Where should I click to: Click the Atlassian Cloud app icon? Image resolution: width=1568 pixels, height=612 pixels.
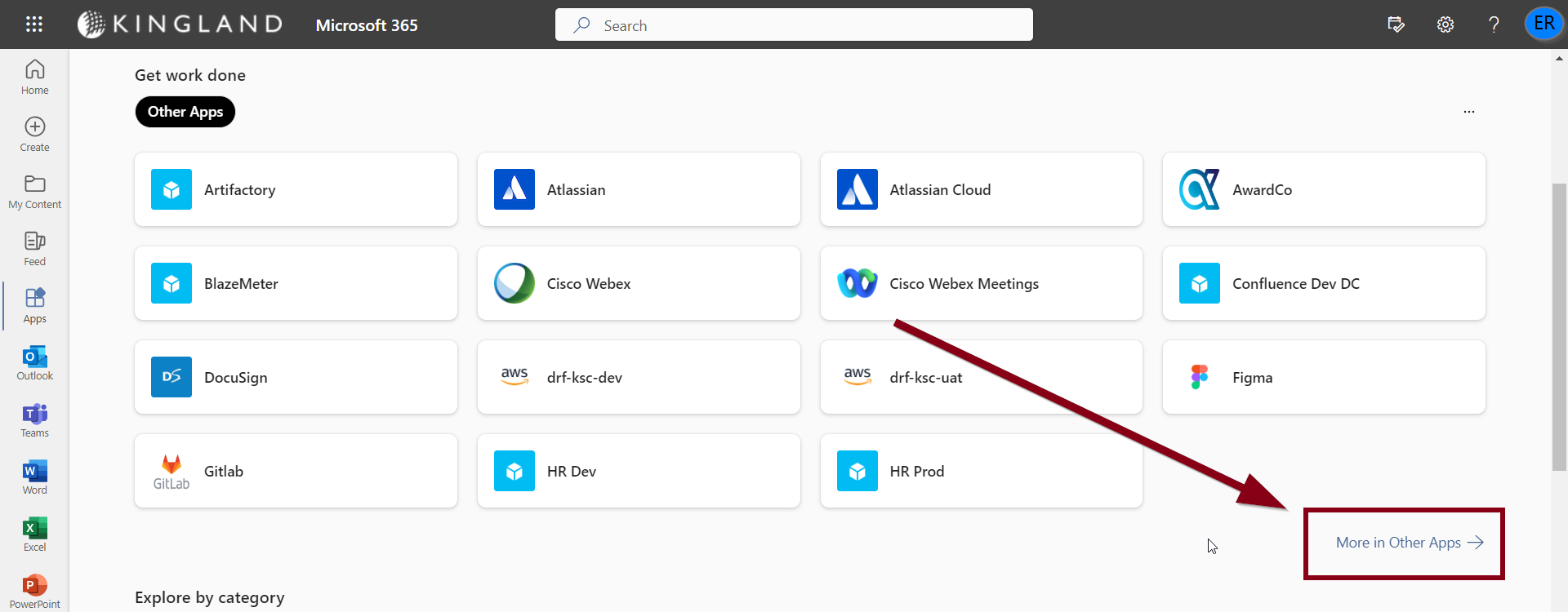pos(857,189)
